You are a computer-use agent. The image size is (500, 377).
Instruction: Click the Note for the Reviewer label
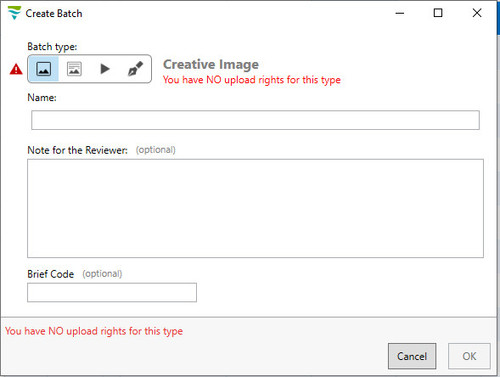[77, 150]
